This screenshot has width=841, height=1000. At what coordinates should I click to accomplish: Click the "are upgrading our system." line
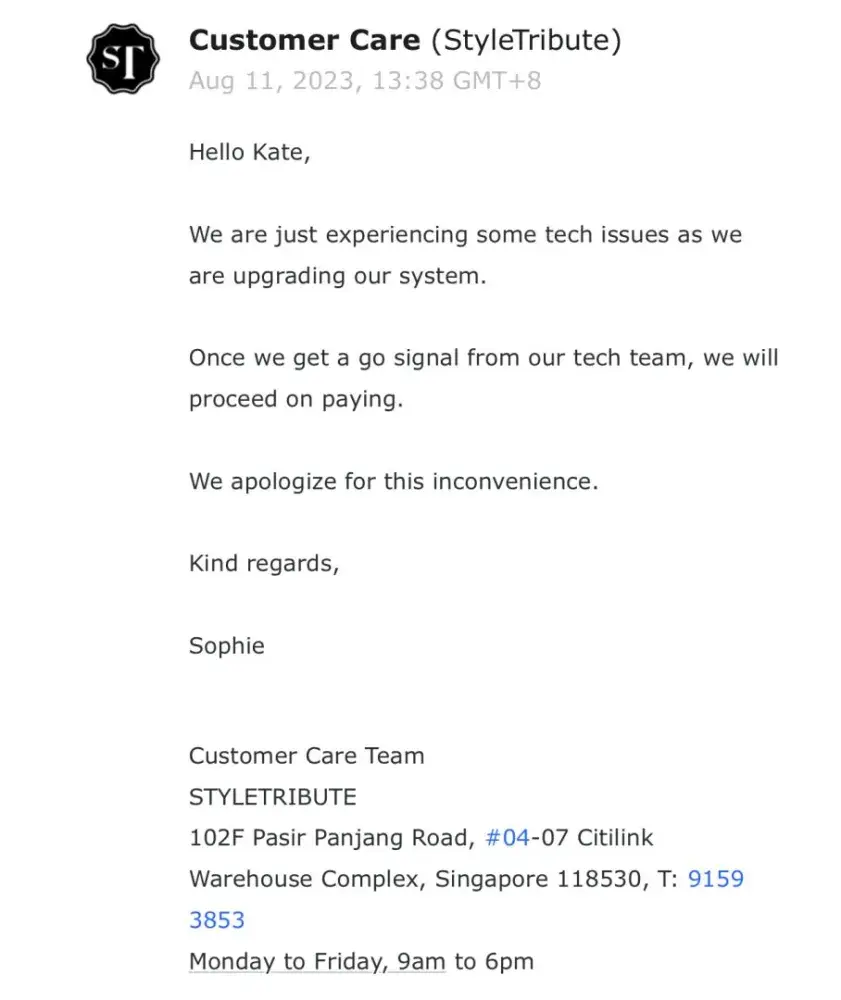337,276
